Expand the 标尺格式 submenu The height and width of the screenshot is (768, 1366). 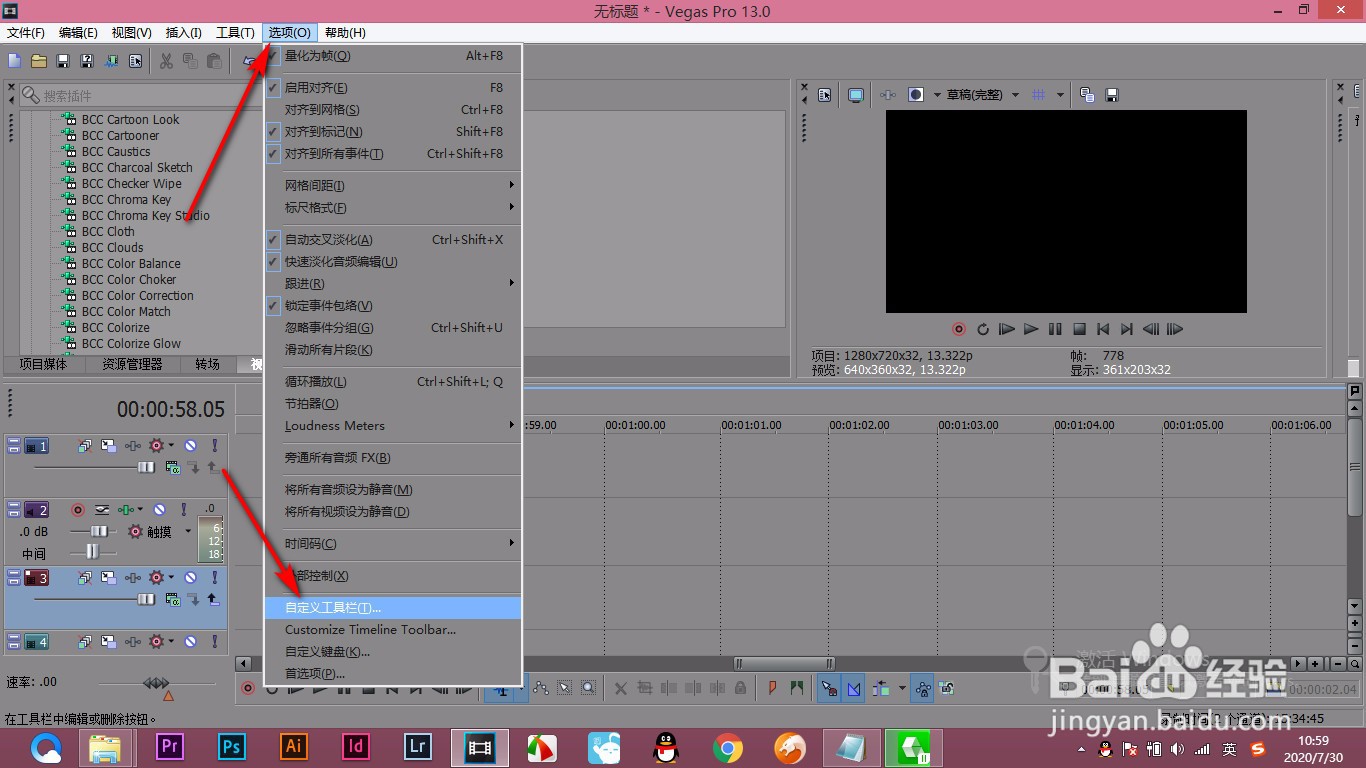pos(393,208)
